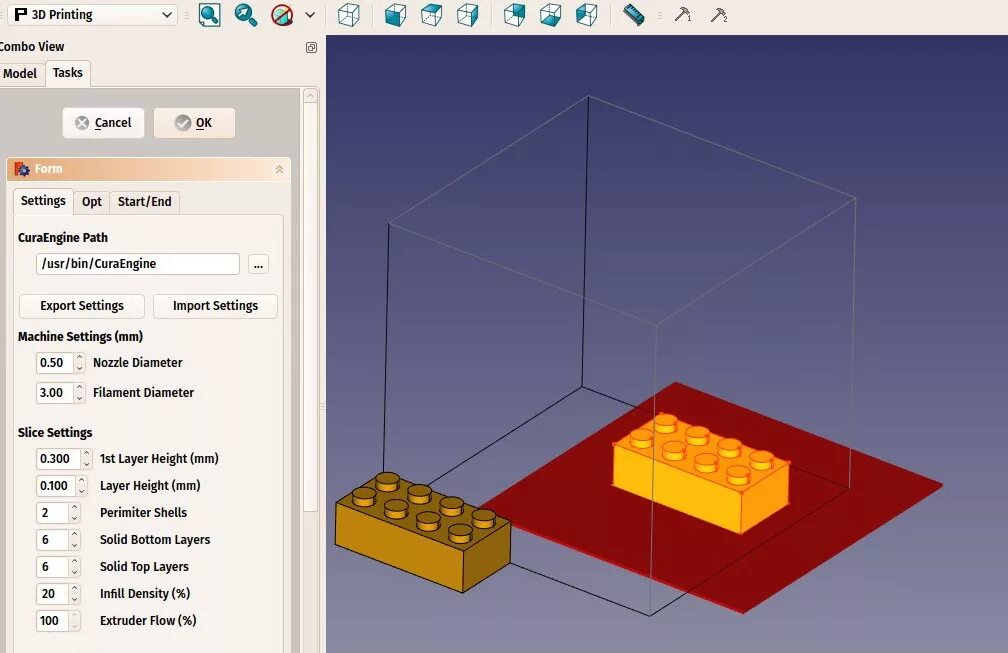Click the scroll up arrow of task panel

tap(310, 96)
